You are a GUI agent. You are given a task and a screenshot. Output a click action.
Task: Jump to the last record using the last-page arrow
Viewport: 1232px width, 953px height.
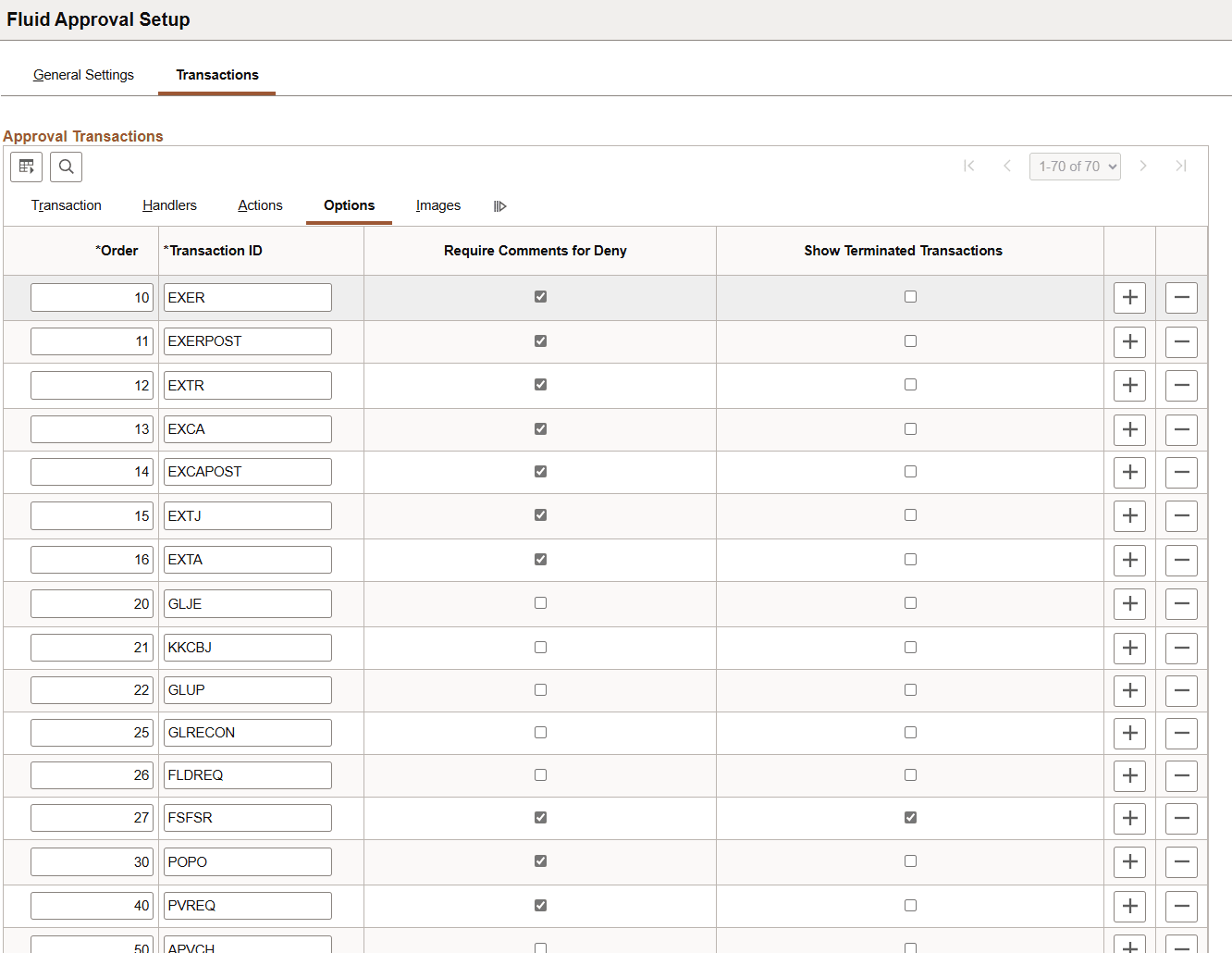tap(1181, 166)
